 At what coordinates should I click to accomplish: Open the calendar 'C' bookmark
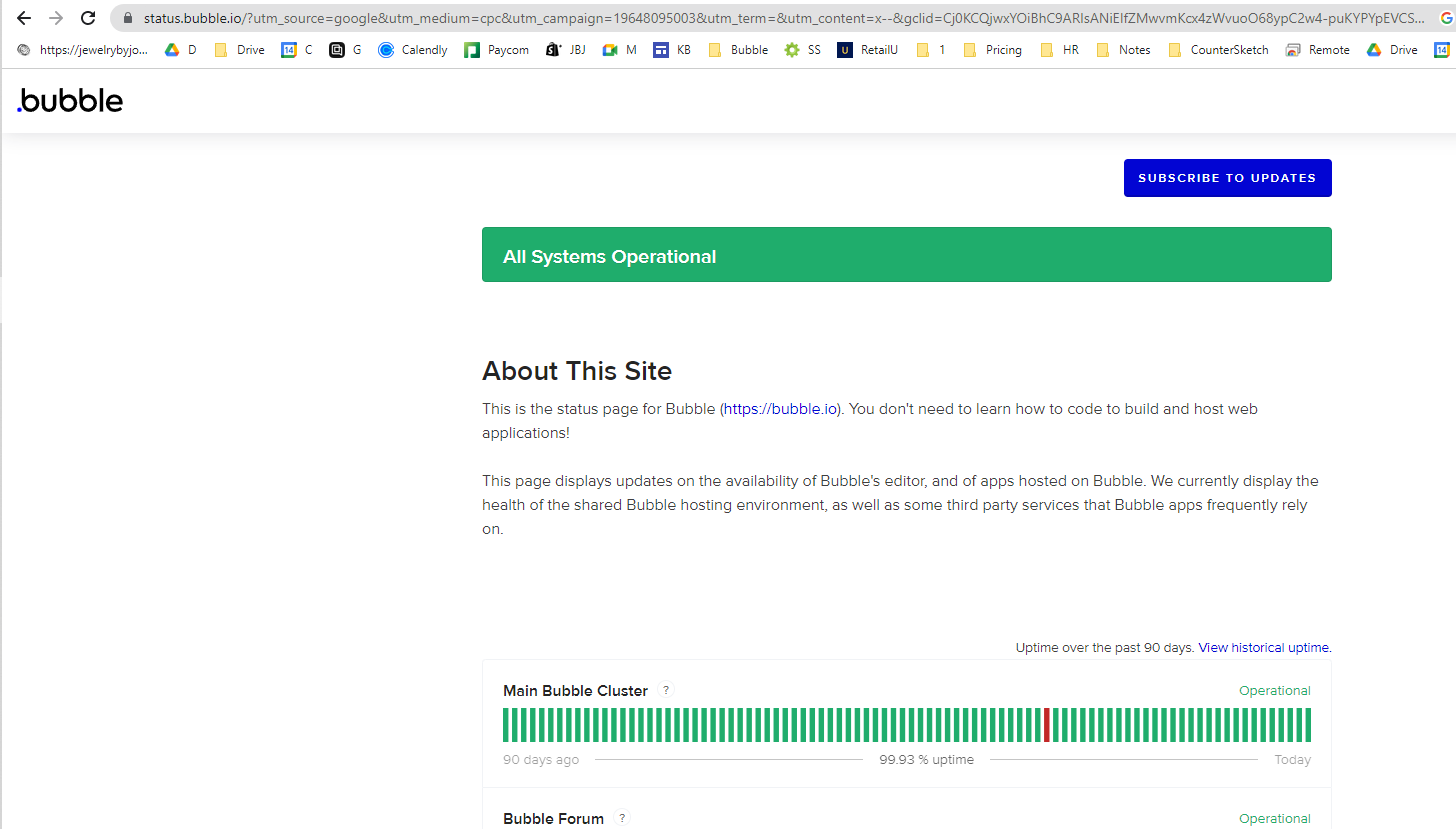(298, 50)
